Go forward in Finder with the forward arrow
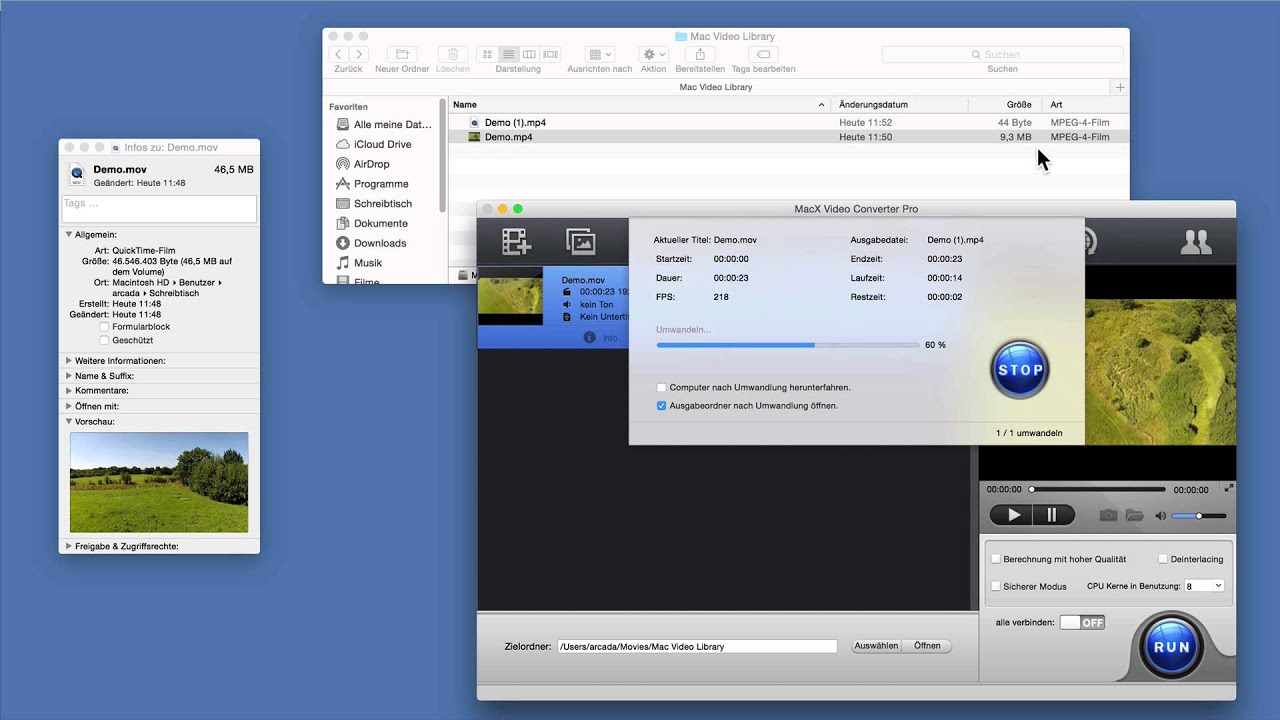The height and width of the screenshot is (720, 1280). (359, 54)
